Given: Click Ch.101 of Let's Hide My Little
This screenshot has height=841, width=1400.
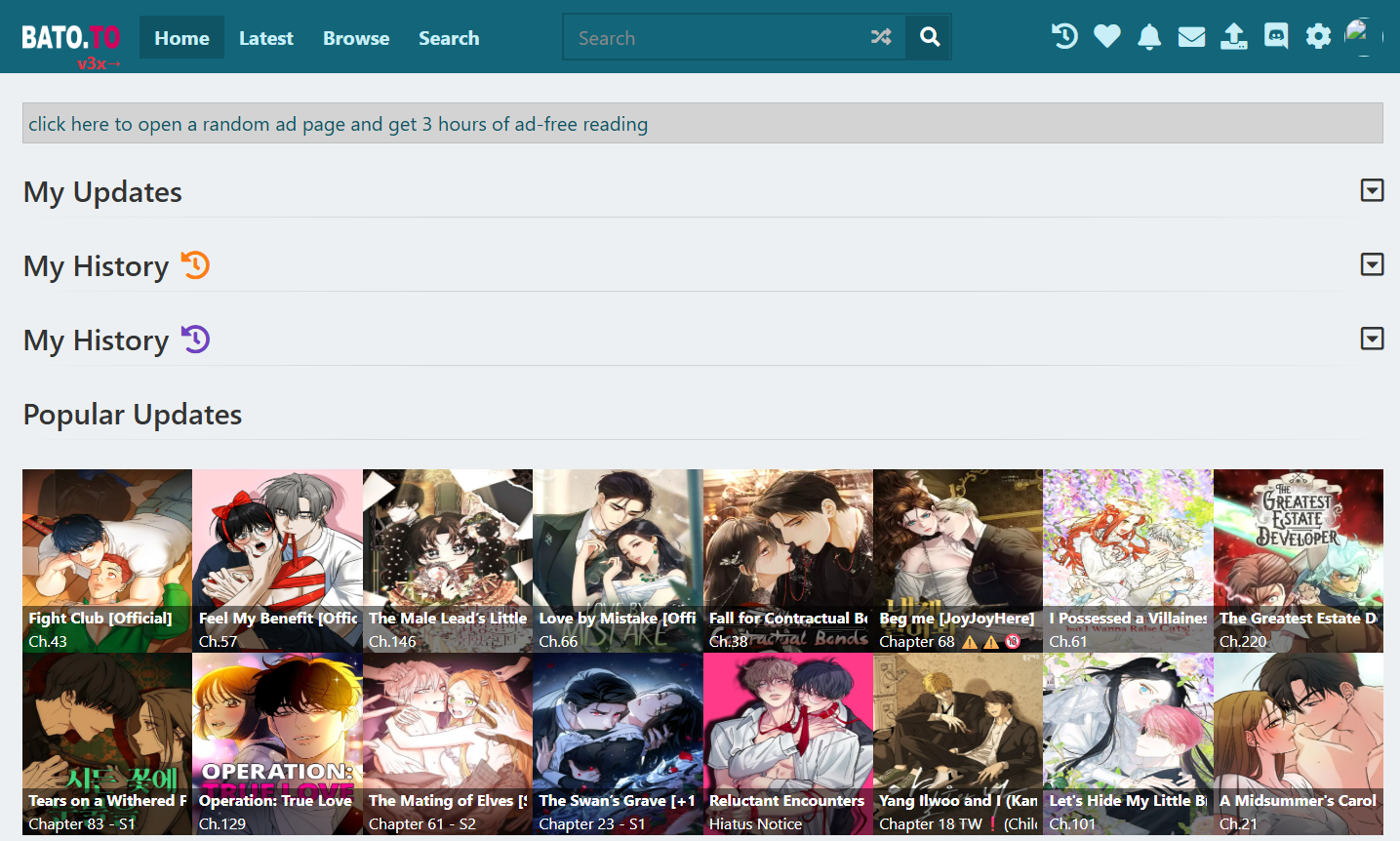Looking at the screenshot, I should (1072, 823).
